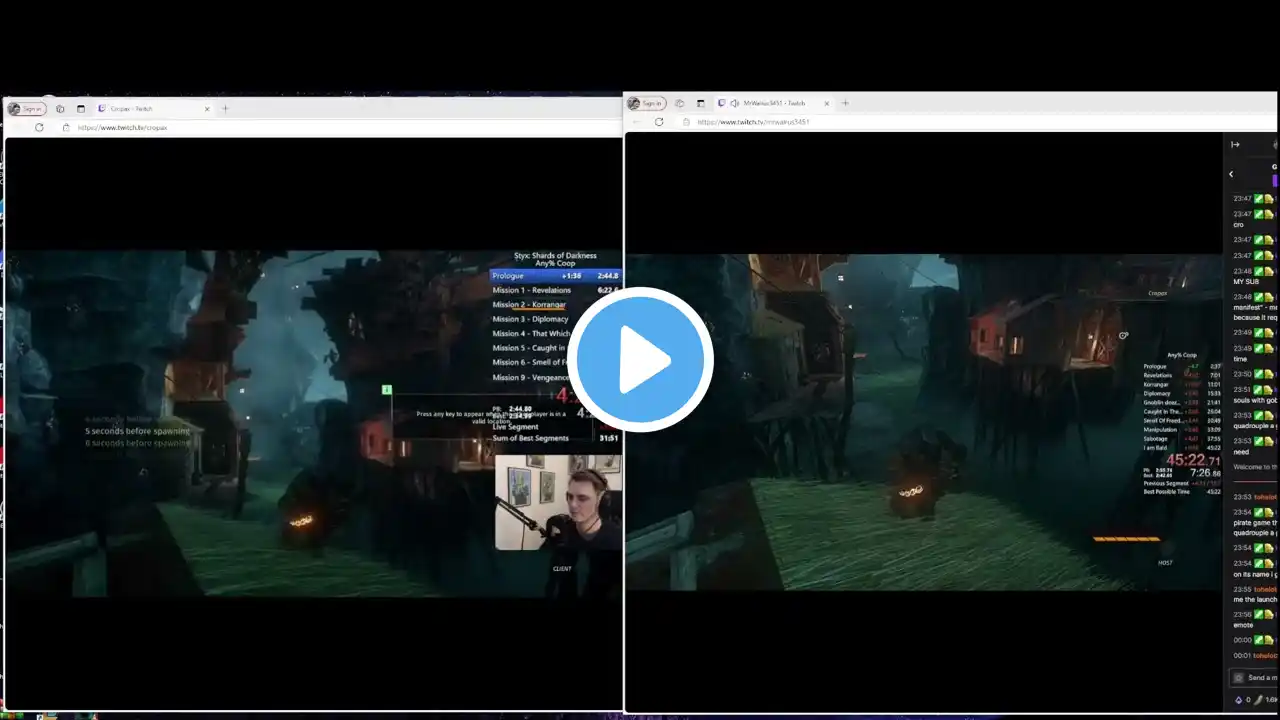Close the MrWalrus3451 - Twitch tab
Image resolution: width=1280 pixels, height=720 pixels.
pos(827,103)
